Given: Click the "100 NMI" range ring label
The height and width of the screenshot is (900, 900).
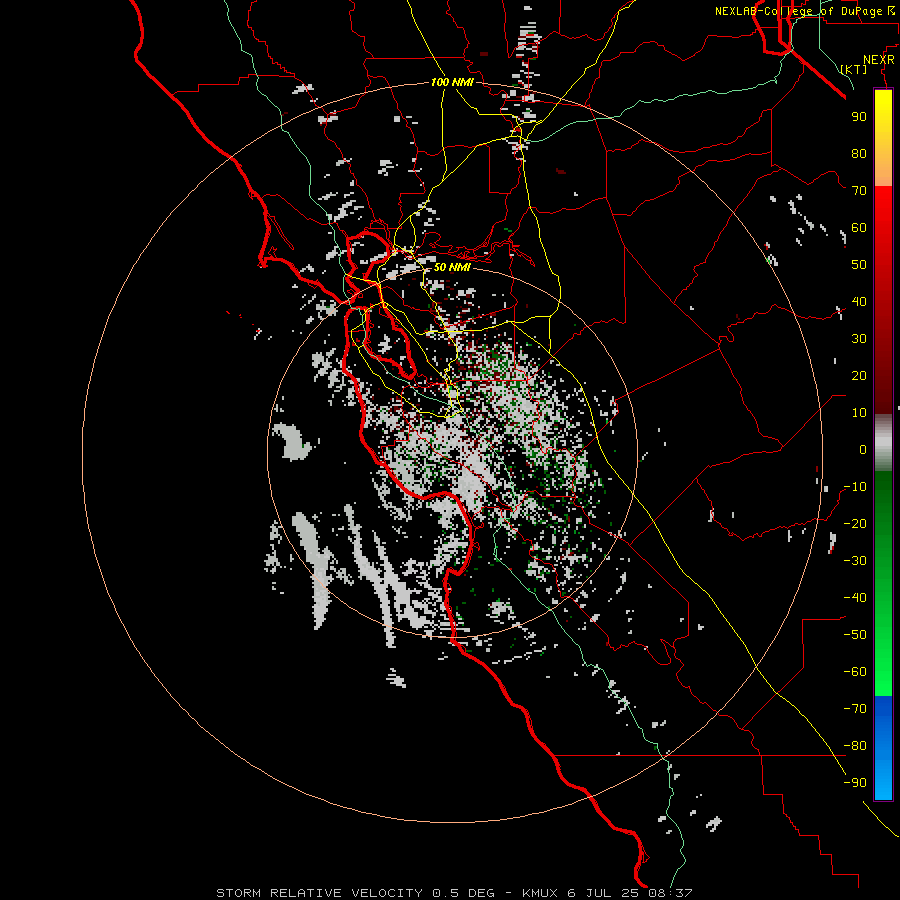Looking at the screenshot, I should pos(452,82).
